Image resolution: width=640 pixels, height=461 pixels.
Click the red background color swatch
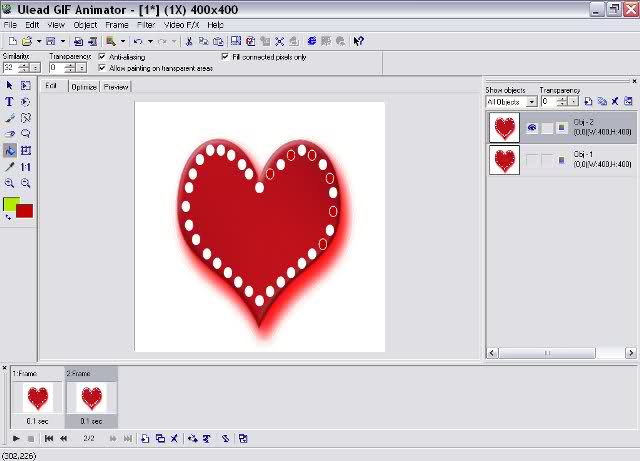point(24,211)
